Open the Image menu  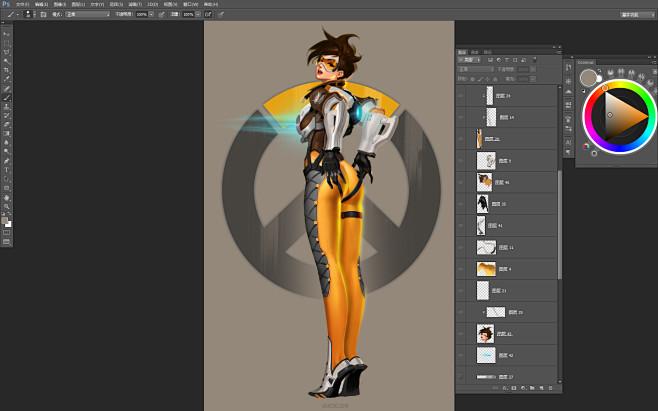[60, 4]
